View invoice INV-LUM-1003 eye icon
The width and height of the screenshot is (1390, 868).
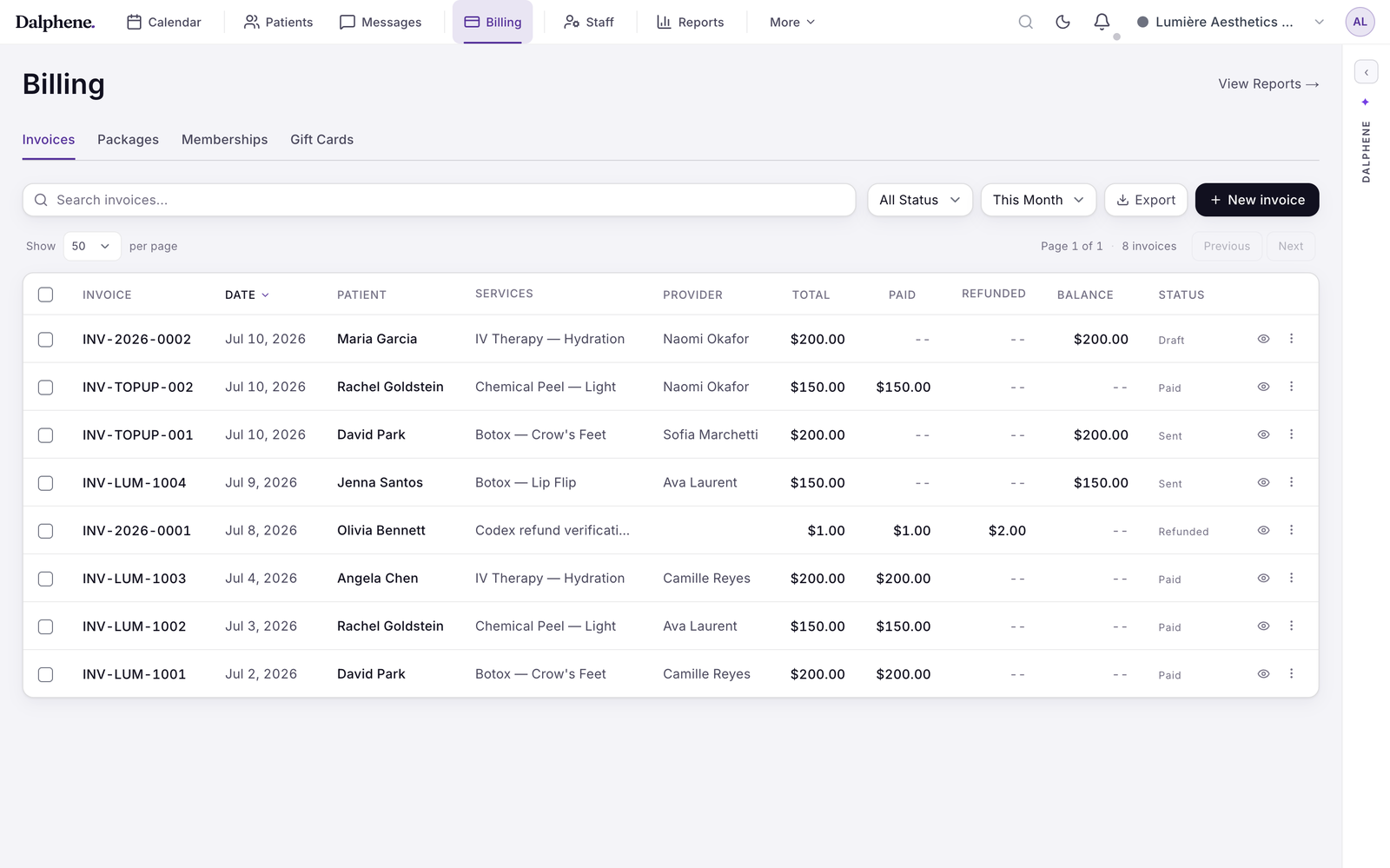(1264, 578)
